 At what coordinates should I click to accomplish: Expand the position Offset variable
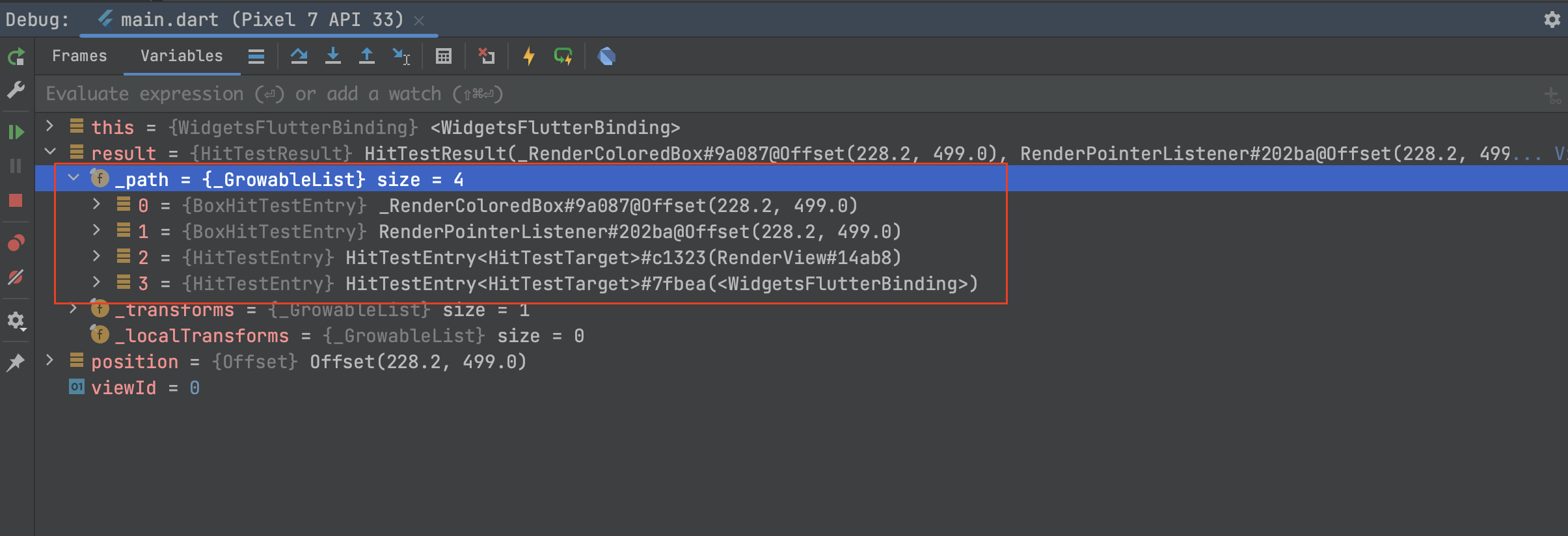(x=49, y=360)
